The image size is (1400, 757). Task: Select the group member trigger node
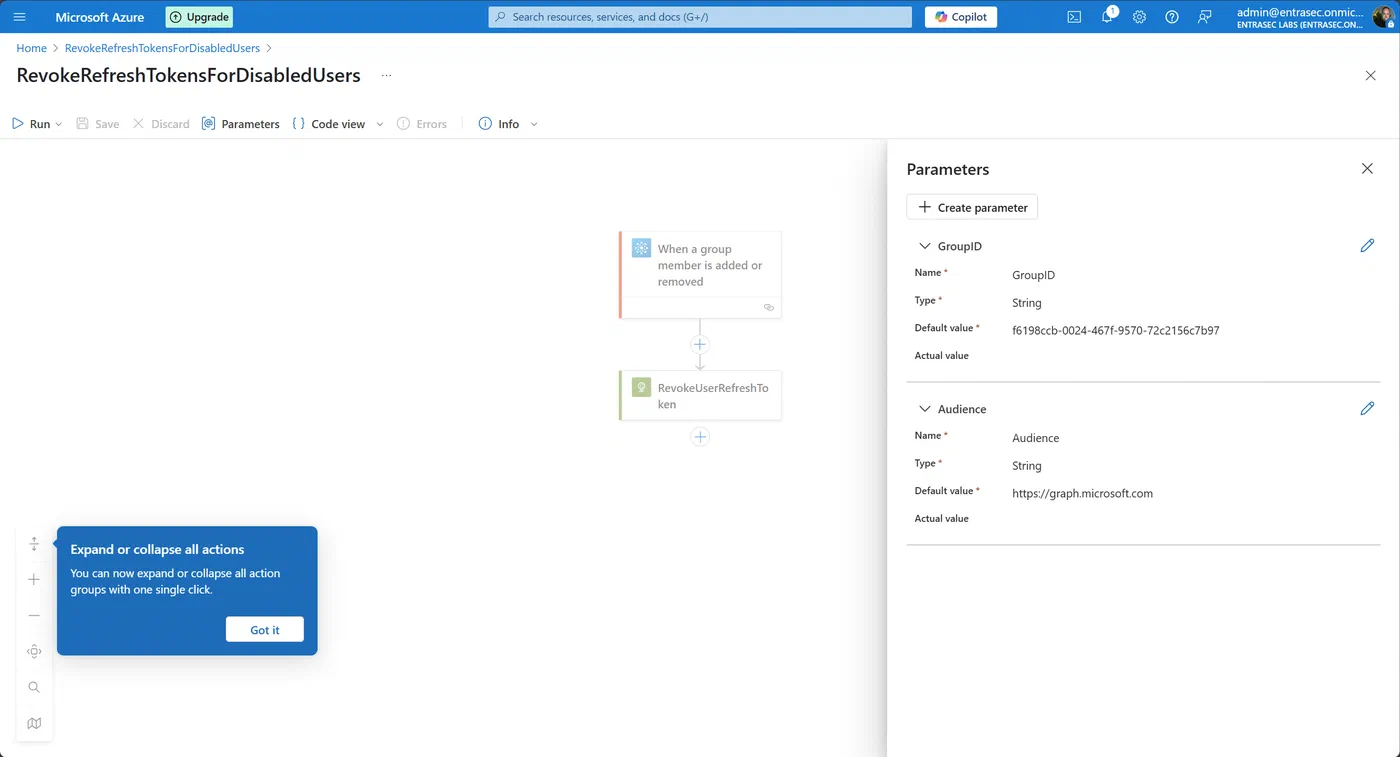pos(700,275)
